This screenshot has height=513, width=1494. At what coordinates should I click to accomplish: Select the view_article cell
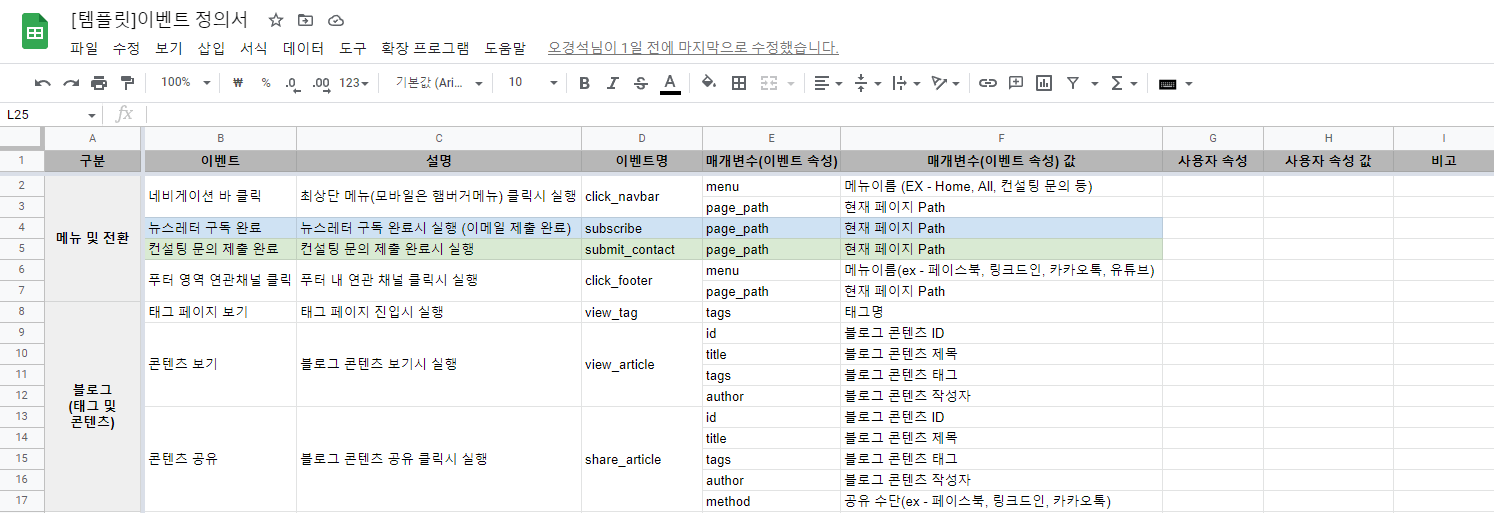[642, 364]
